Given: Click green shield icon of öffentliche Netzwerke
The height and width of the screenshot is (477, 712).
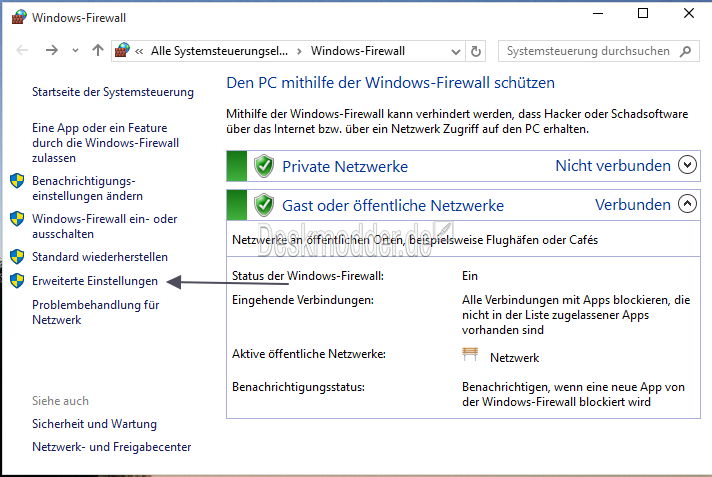Looking at the screenshot, I should click(x=263, y=205).
